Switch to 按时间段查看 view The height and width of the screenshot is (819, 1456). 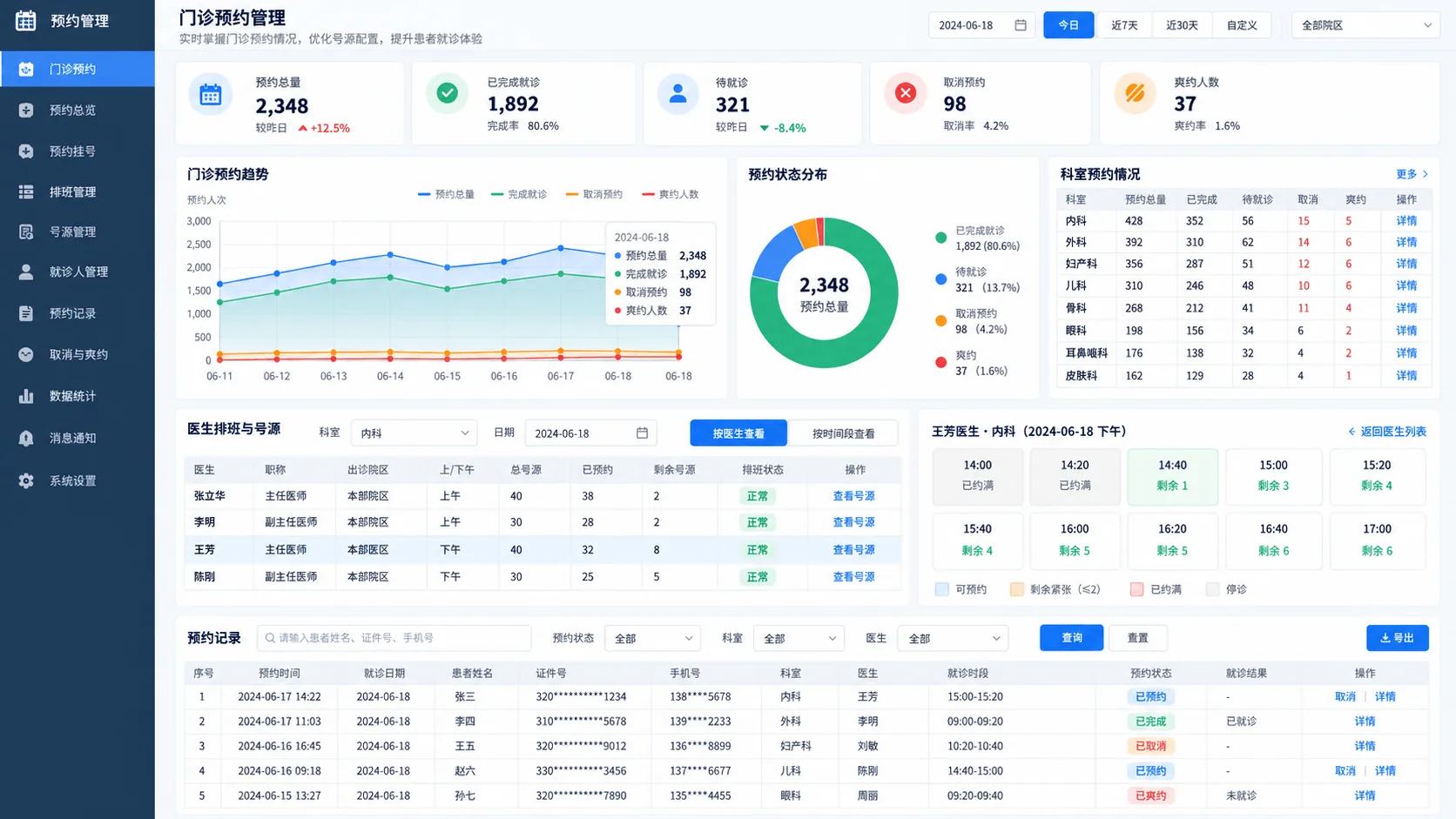pyautogui.click(x=843, y=433)
